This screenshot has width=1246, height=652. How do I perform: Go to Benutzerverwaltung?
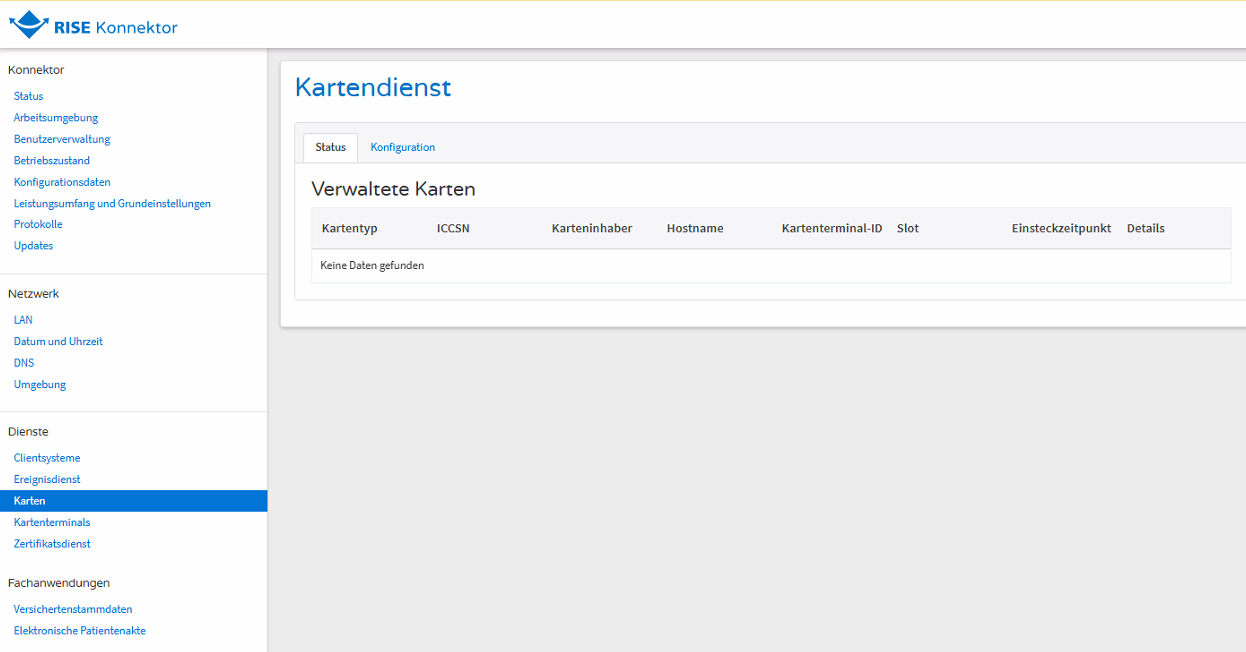coord(62,139)
